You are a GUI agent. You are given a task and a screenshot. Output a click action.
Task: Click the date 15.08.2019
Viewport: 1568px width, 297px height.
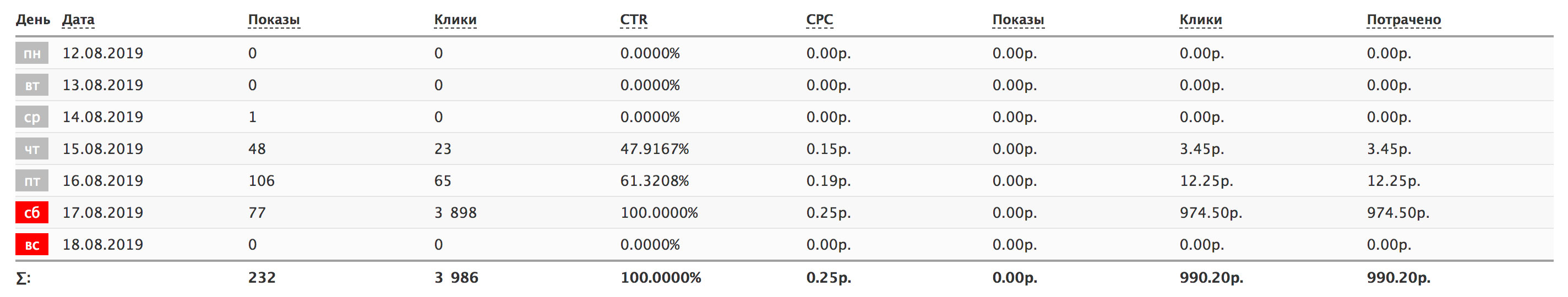coord(103,149)
